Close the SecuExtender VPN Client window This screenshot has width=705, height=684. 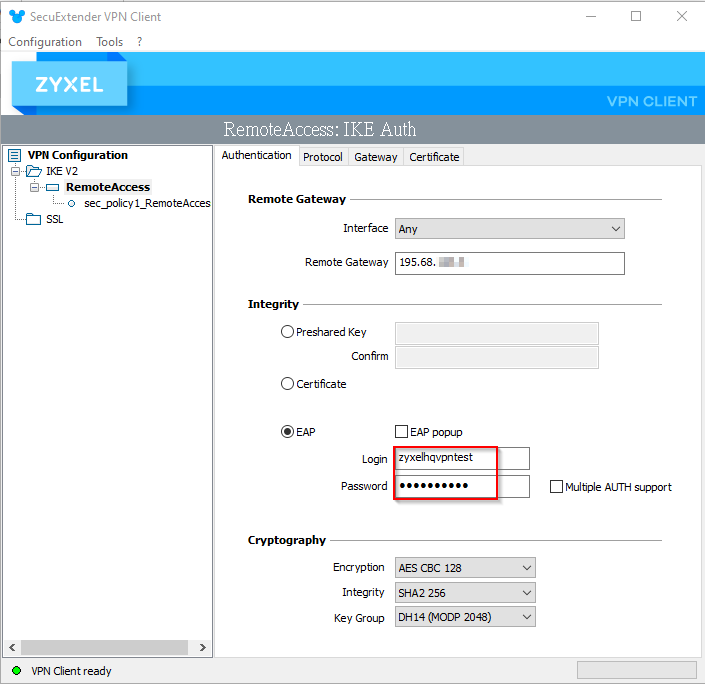tap(682, 17)
